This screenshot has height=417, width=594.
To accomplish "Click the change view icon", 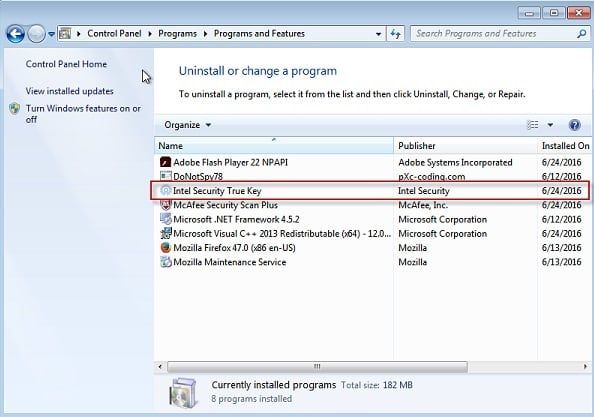I will [533, 125].
